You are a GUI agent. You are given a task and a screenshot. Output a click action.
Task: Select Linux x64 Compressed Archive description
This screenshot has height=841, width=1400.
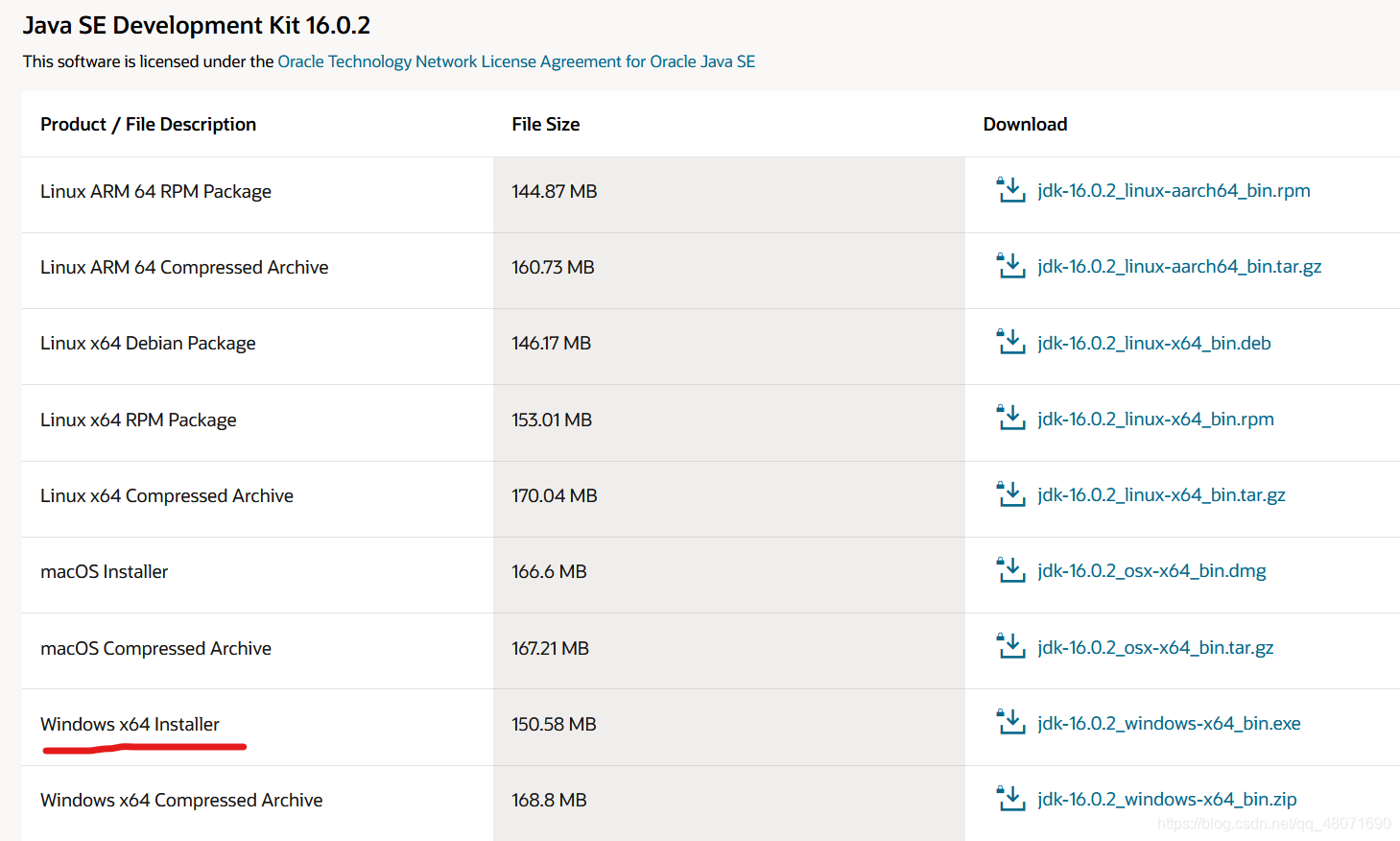[167, 495]
